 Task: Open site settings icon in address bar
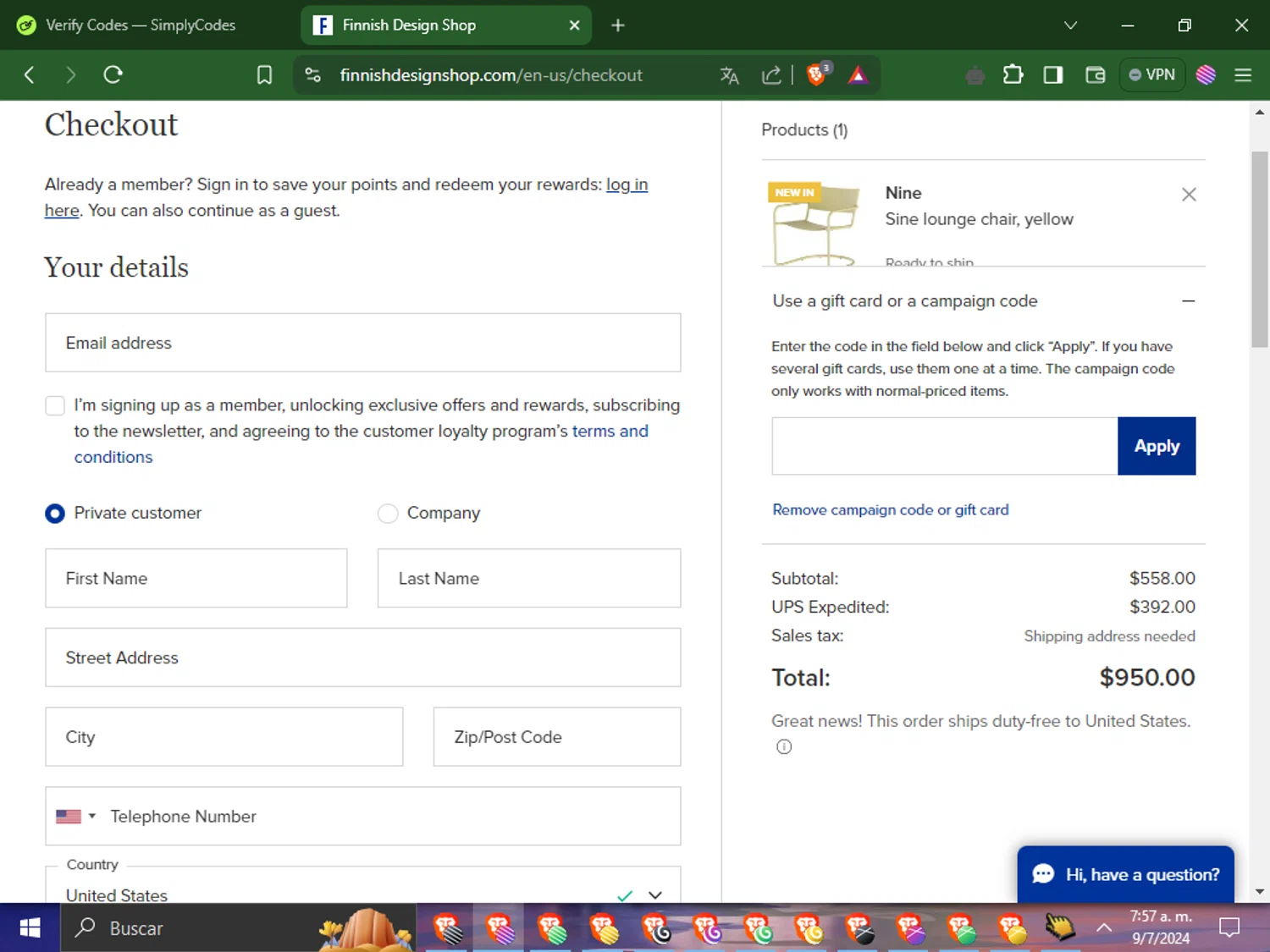pyautogui.click(x=312, y=75)
